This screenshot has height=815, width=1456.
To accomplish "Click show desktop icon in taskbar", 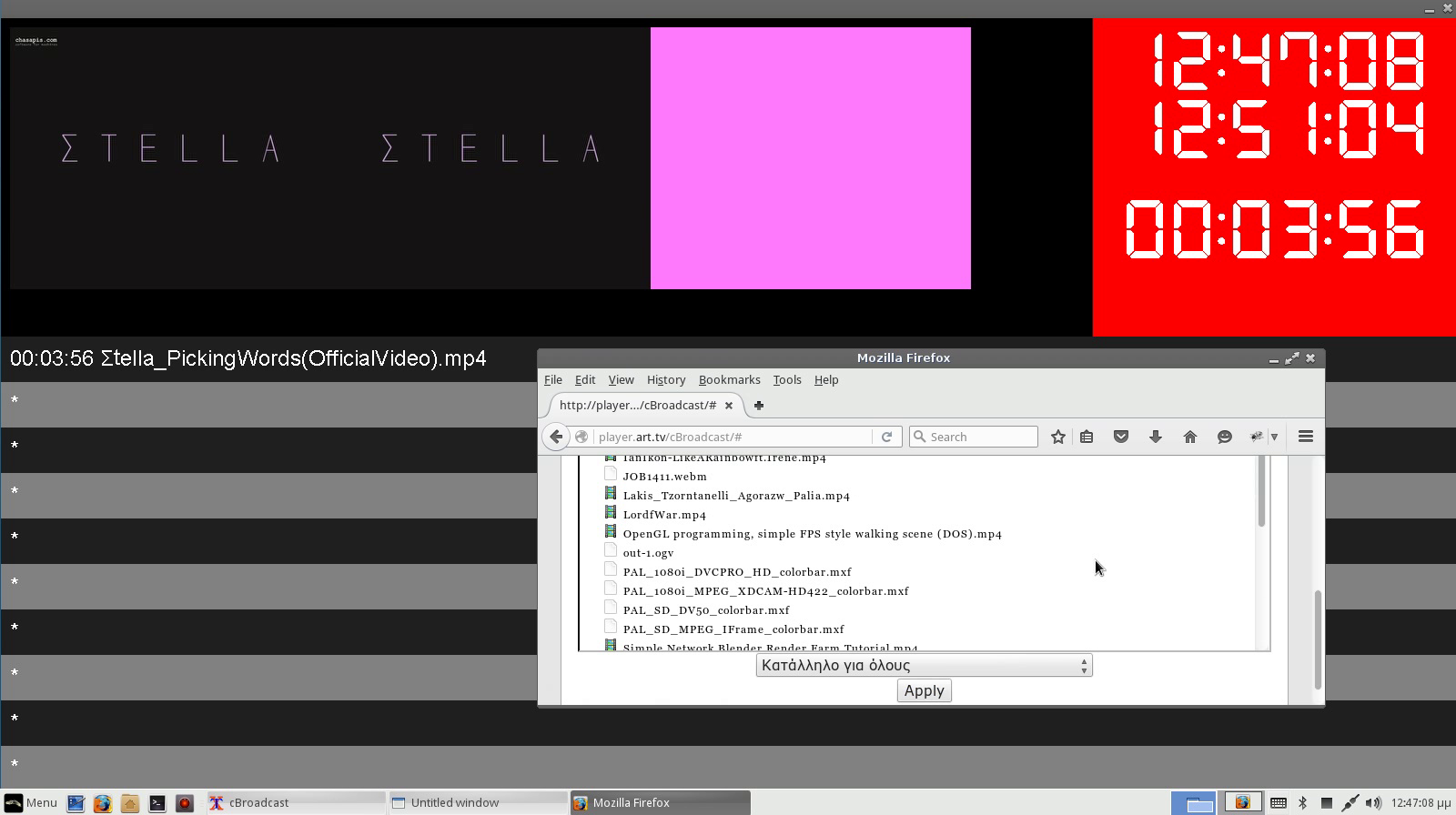I will 76,803.
